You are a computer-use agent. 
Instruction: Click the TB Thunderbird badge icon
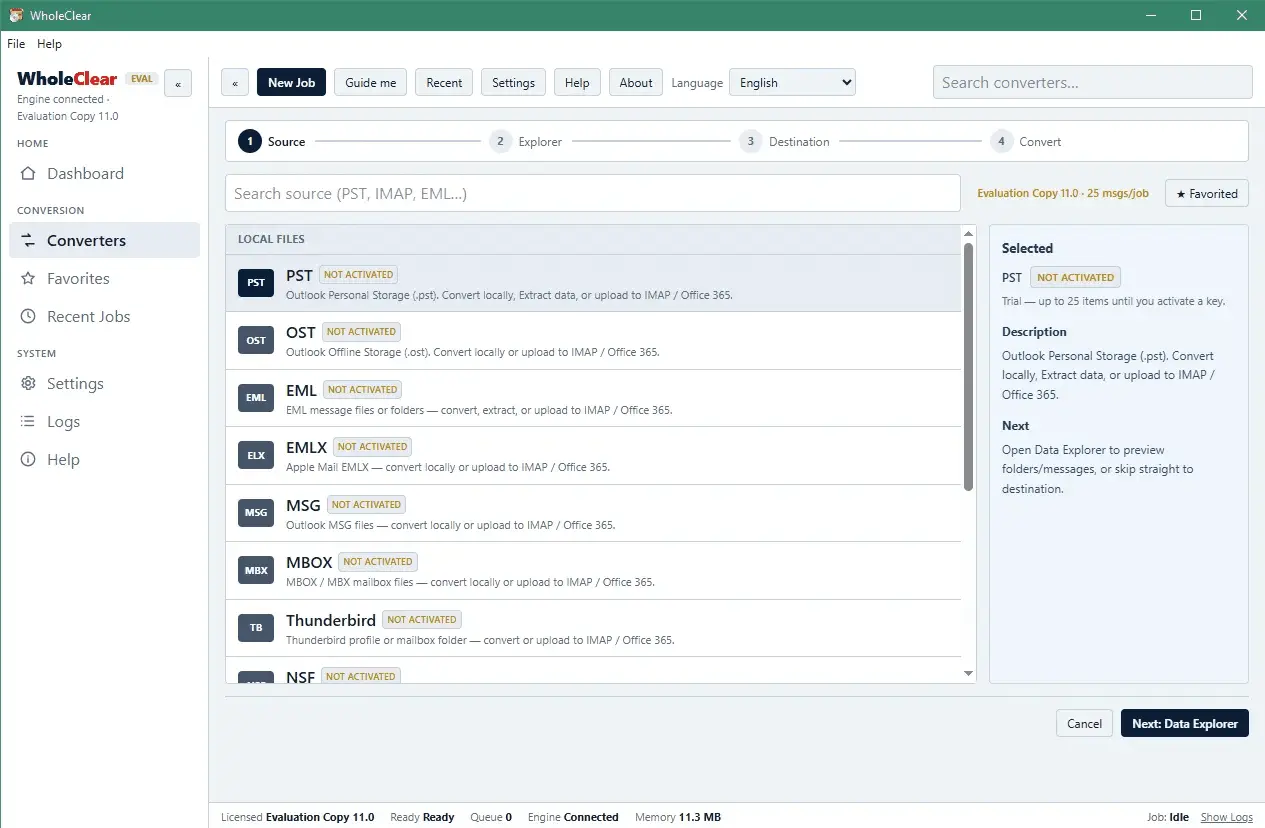(256, 628)
